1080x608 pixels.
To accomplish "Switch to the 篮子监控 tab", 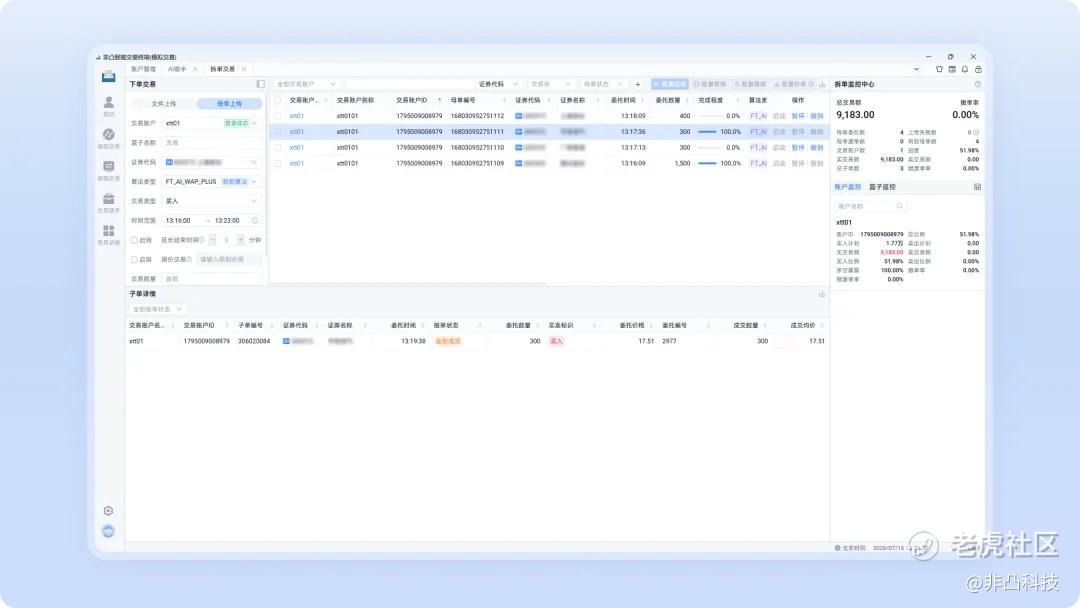I will (882, 187).
